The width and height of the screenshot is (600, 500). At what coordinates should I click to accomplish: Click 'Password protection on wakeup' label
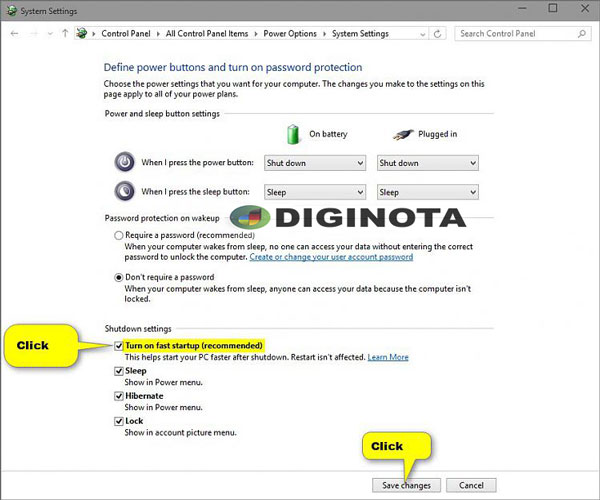click(162, 218)
